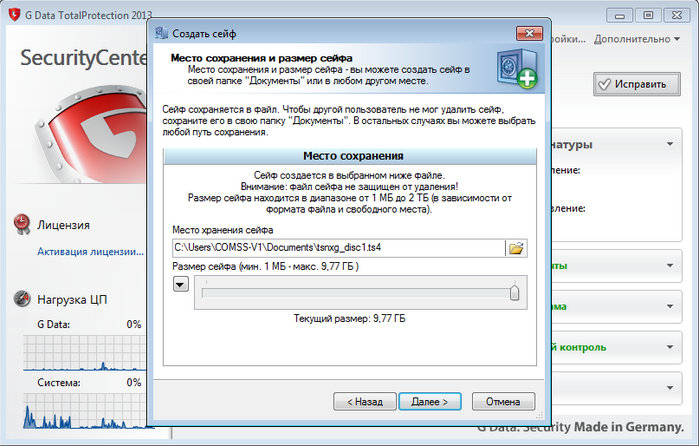Click the G Data shield title icon

pyautogui.click(x=15, y=15)
